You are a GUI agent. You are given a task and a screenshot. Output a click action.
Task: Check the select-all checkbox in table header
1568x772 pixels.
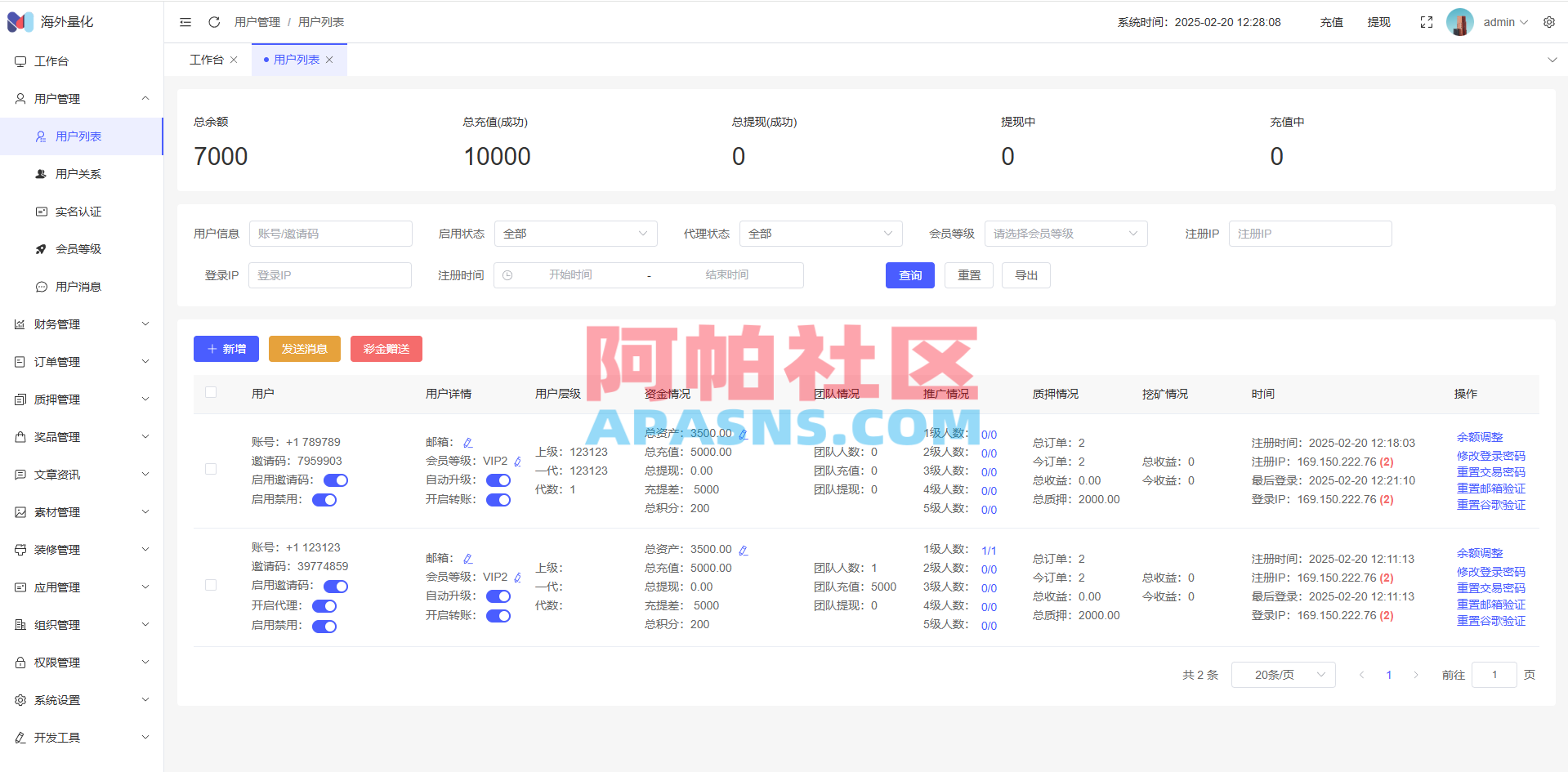pos(210,392)
